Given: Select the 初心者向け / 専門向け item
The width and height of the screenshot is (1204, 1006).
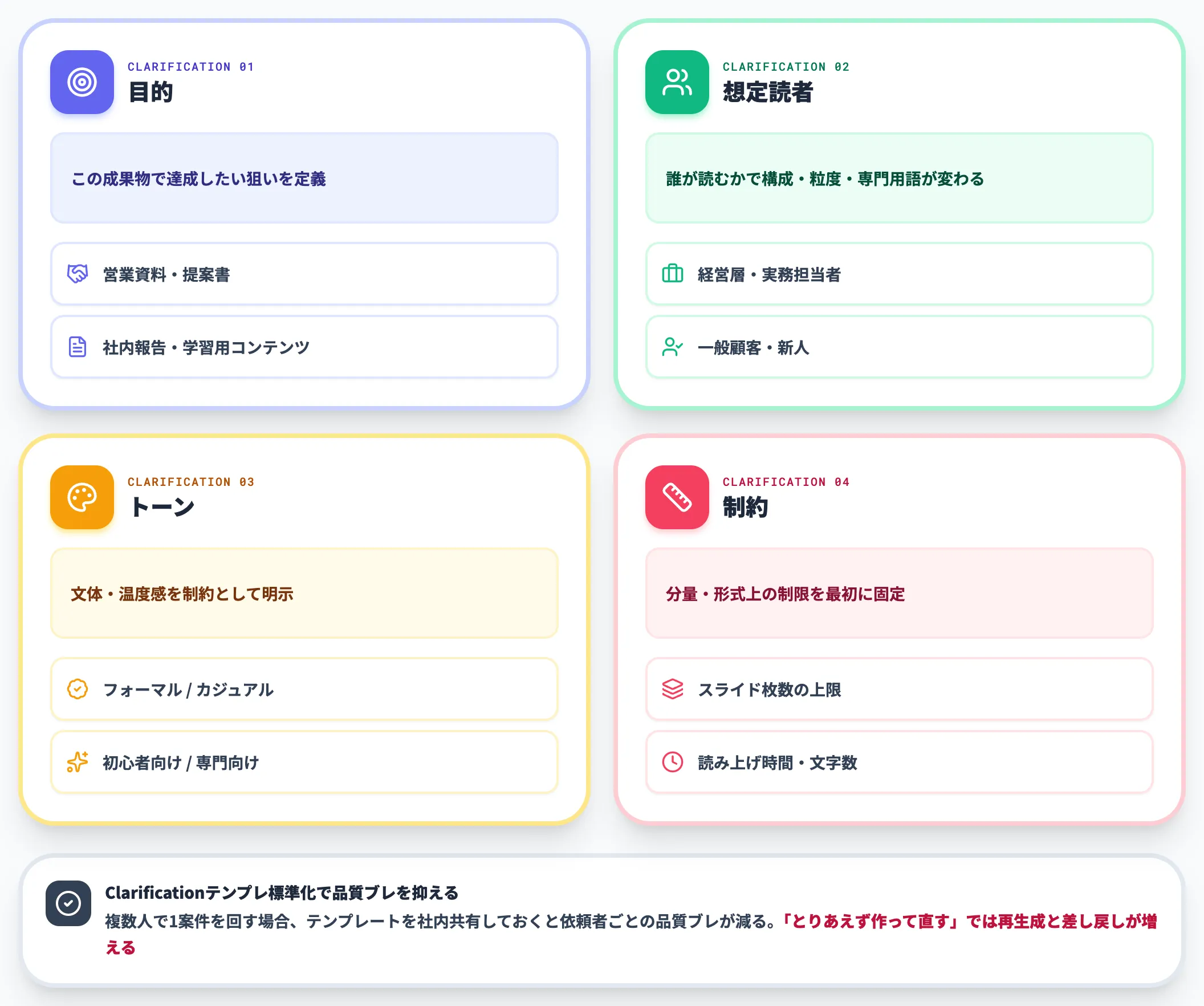Looking at the screenshot, I should point(304,762).
